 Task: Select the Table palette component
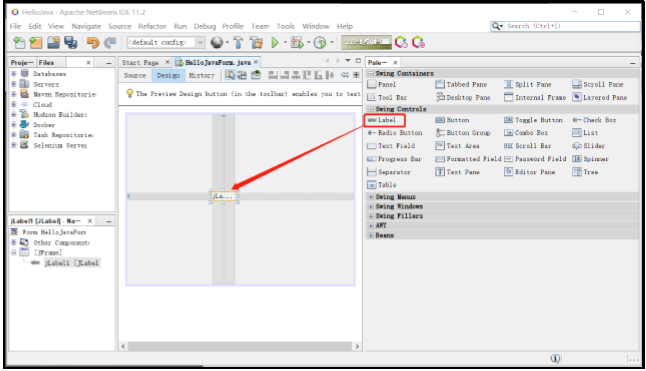382,185
